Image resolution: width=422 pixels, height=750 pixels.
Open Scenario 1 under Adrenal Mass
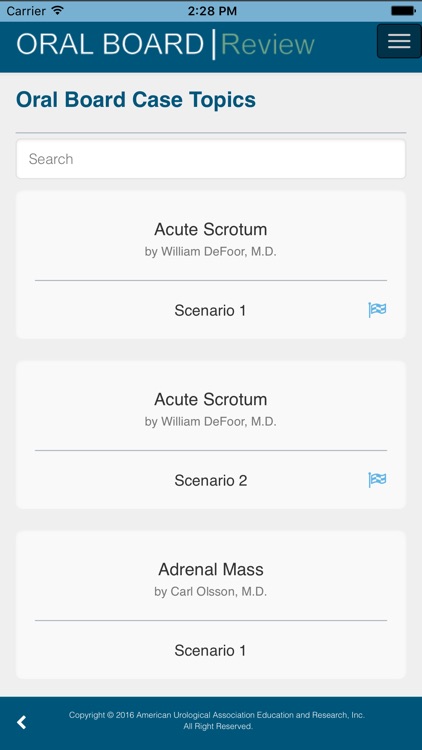coord(210,651)
